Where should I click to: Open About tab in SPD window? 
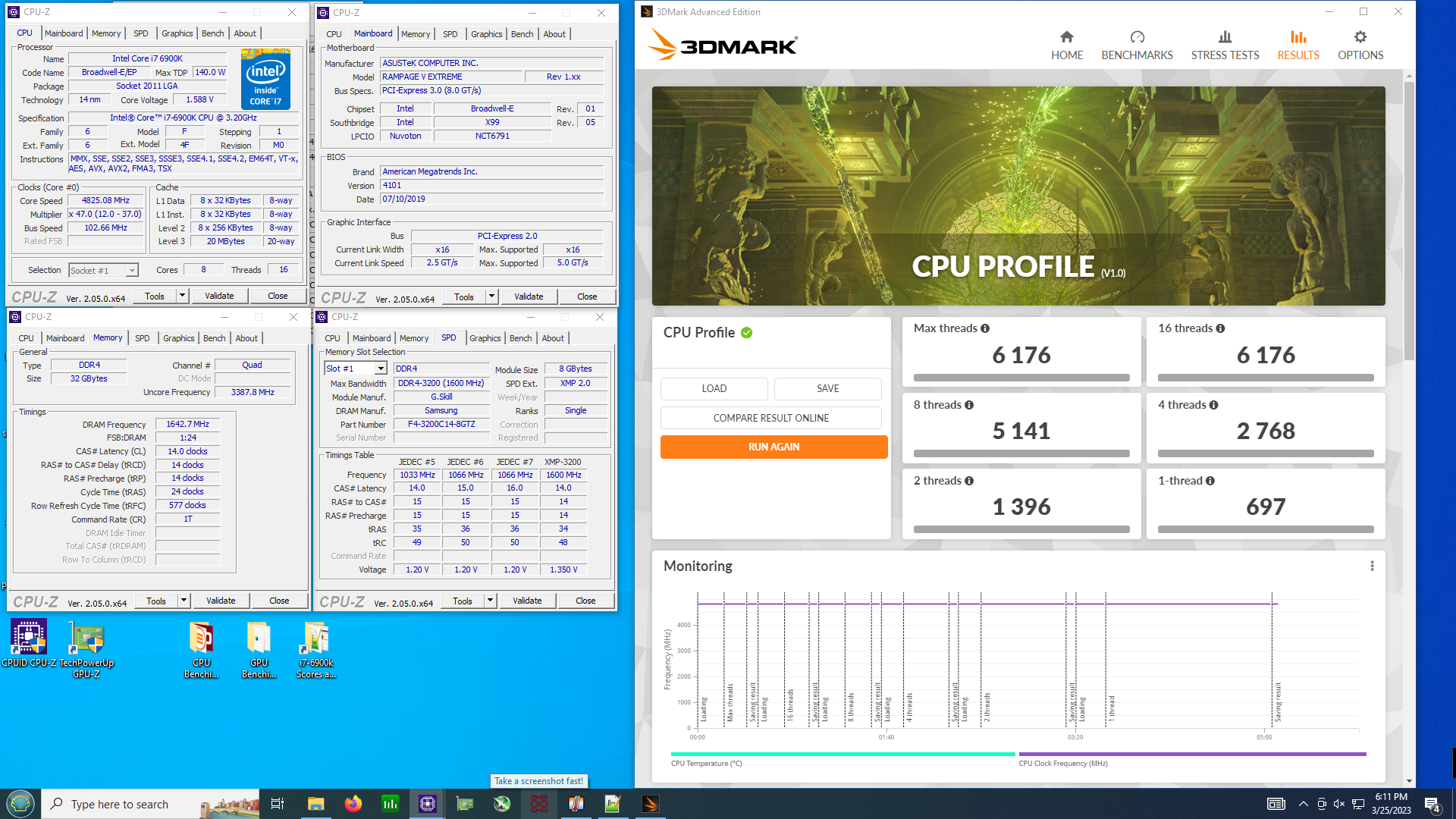click(x=553, y=338)
